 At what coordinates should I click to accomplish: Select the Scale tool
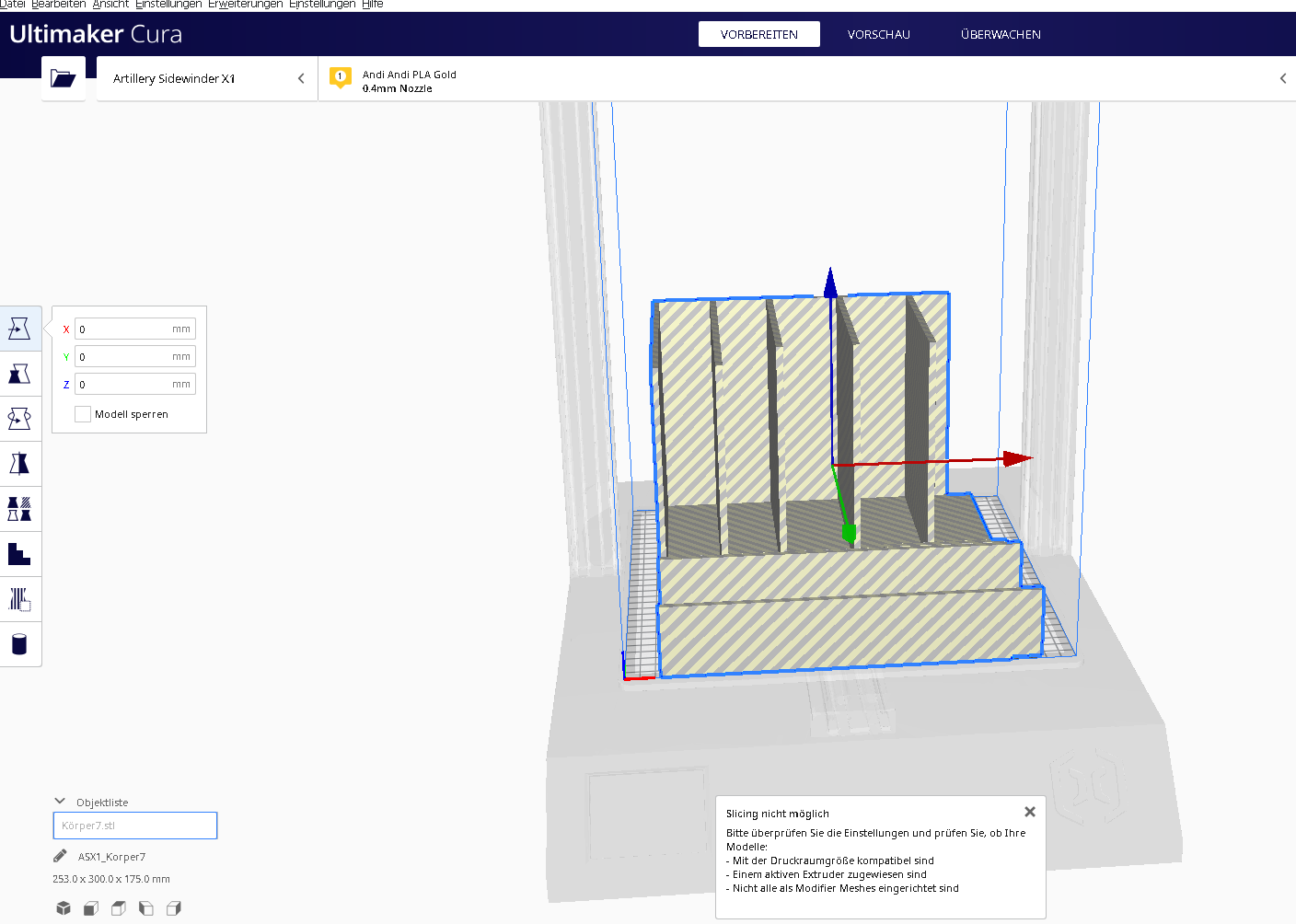[19, 374]
